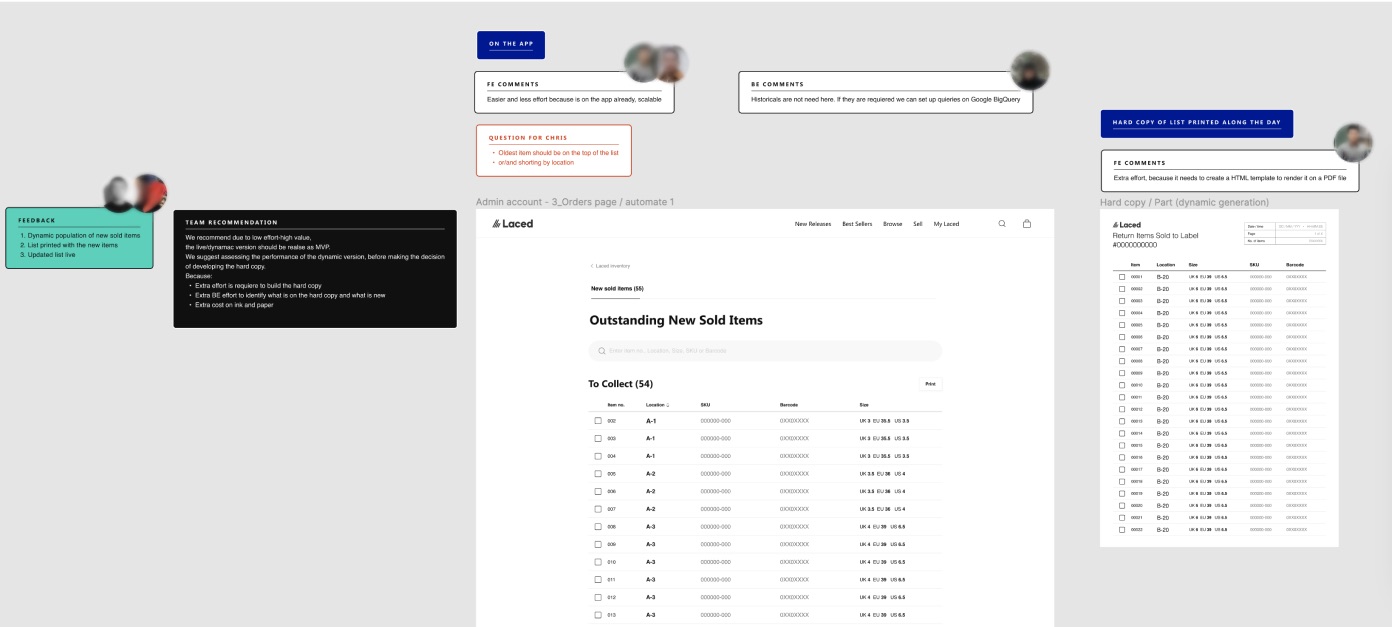Click the avatars above the Feedback note
This screenshot has width=1392, height=627.
(x=135, y=193)
